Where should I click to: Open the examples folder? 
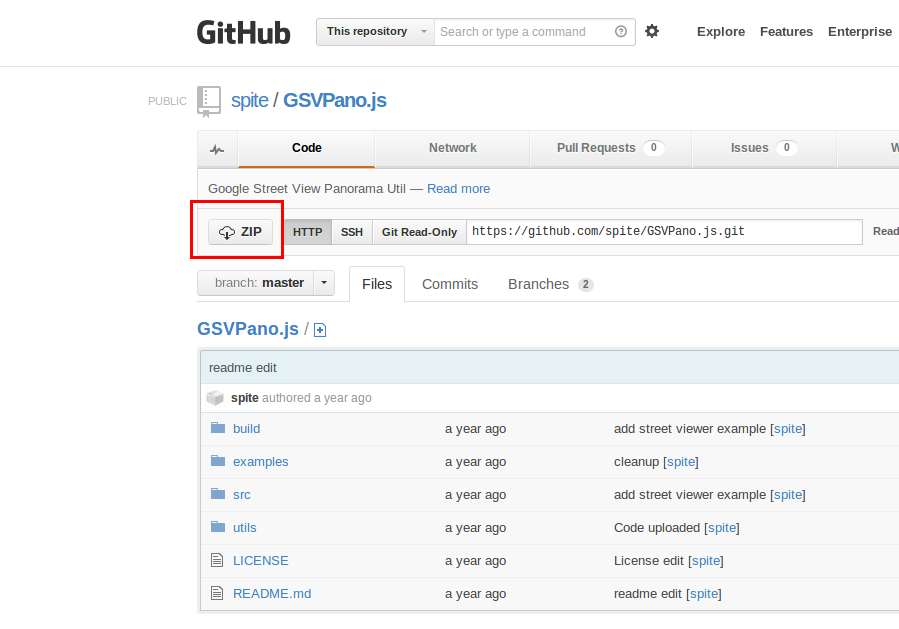[260, 462]
